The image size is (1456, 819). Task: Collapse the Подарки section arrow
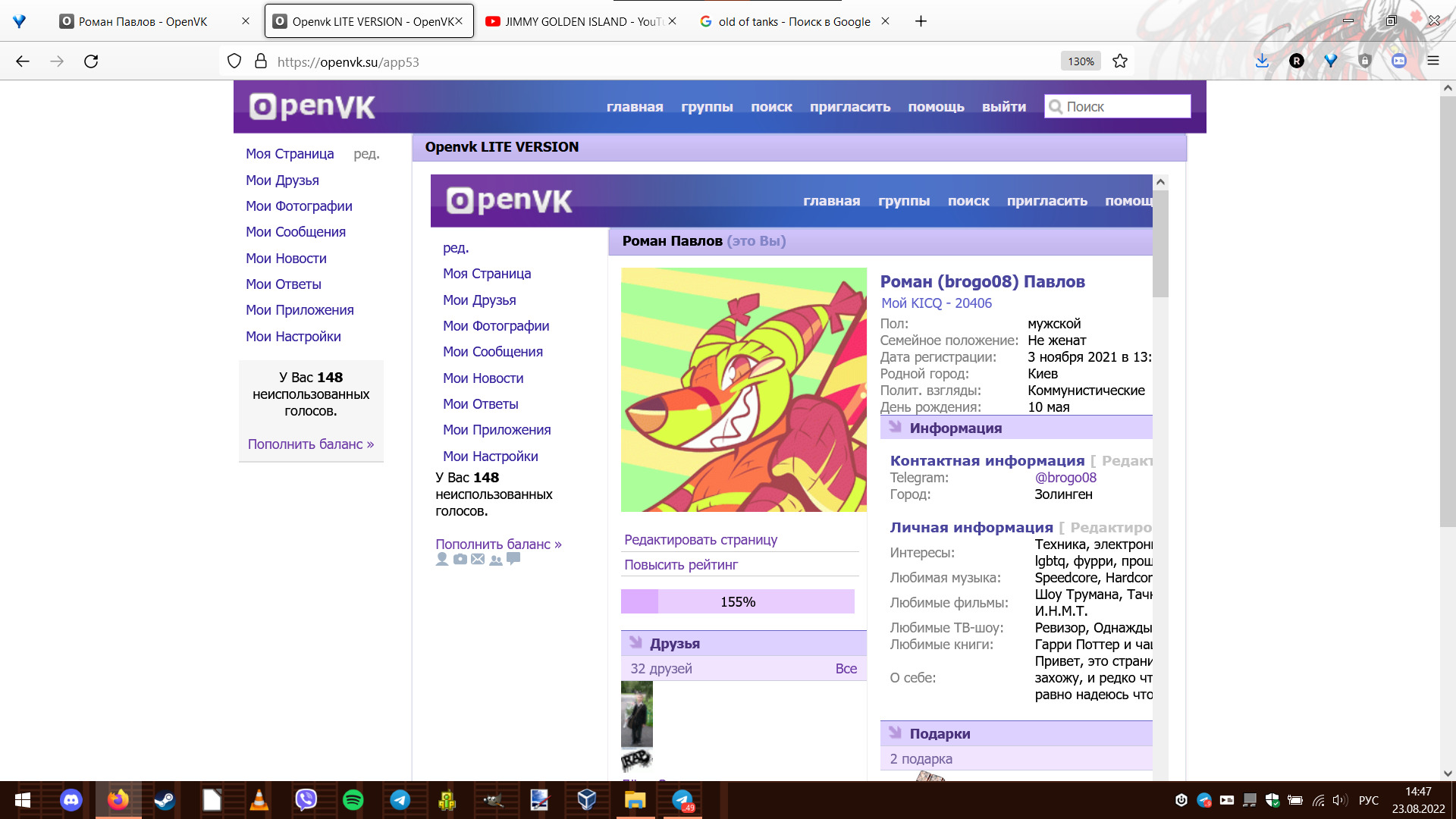tap(895, 733)
